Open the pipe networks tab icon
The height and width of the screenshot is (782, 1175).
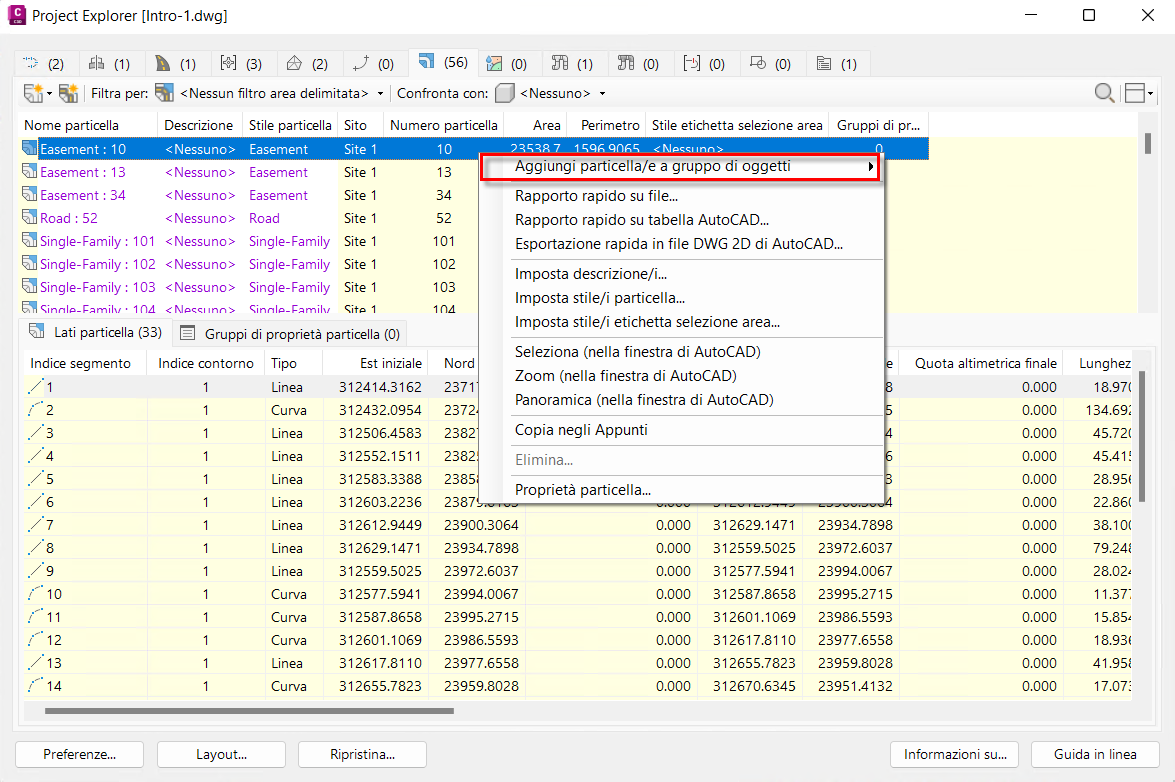(571, 63)
